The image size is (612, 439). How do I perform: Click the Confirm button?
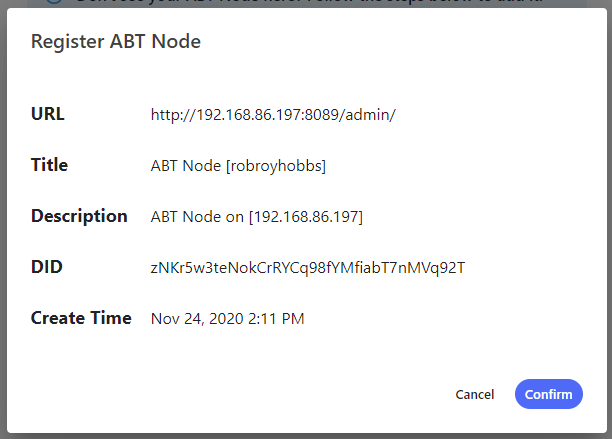(x=549, y=394)
